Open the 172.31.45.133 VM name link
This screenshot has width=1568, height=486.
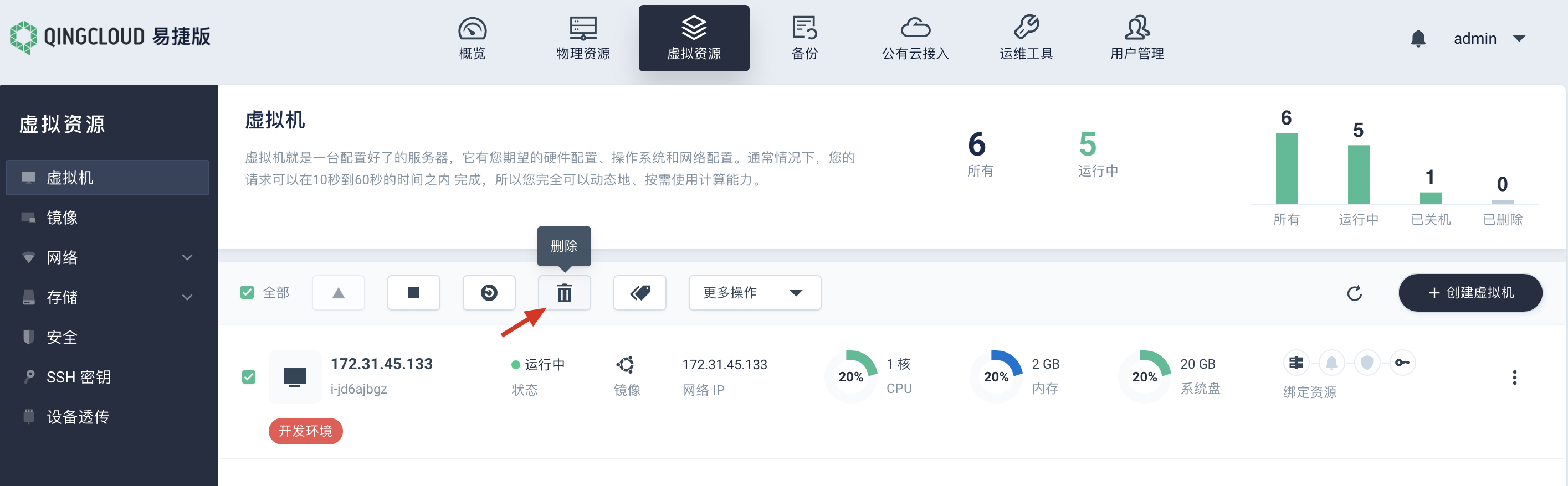click(381, 364)
